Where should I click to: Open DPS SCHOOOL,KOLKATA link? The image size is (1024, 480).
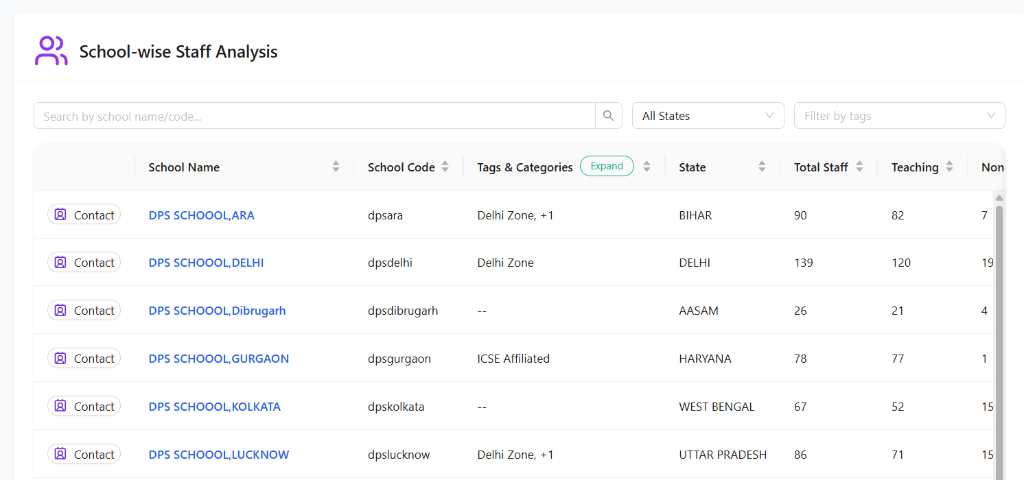pyautogui.click(x=215, y=407)
